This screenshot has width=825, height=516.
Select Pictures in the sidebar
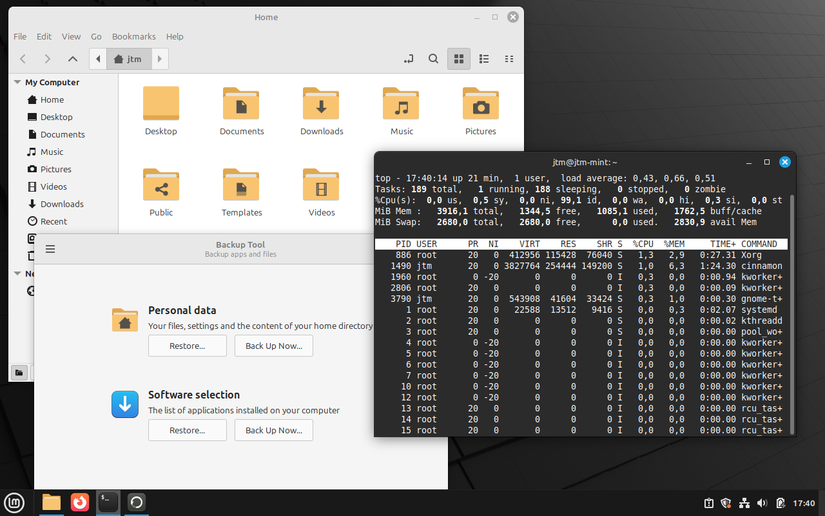55,169
